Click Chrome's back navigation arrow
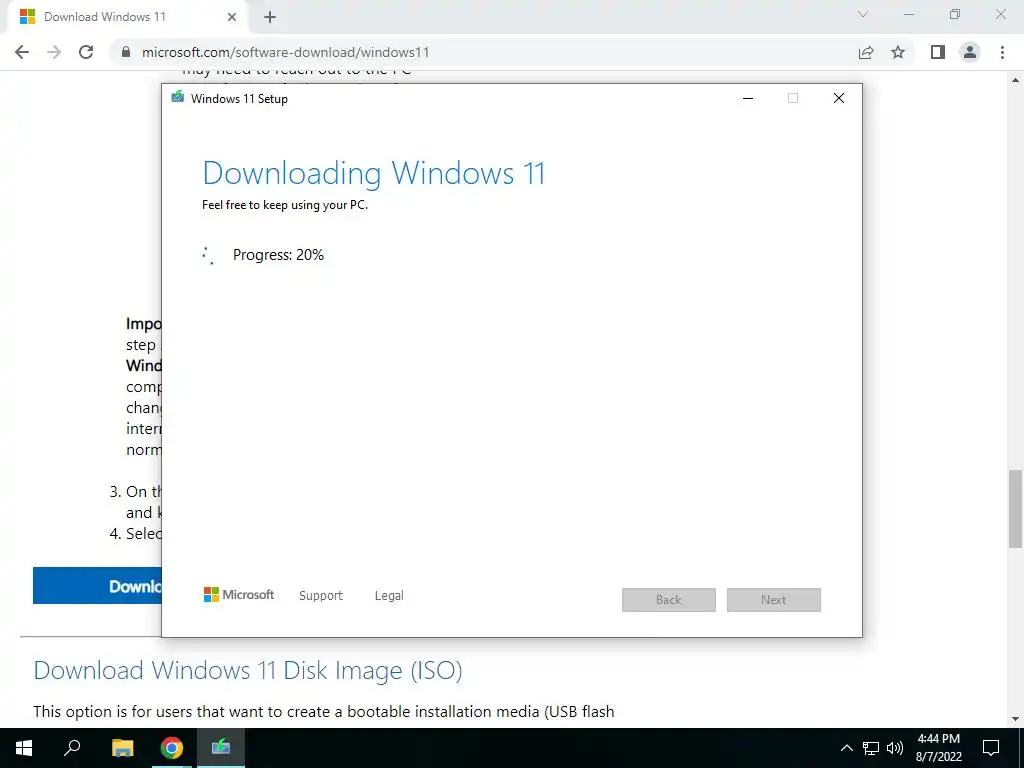 point(22,52)
